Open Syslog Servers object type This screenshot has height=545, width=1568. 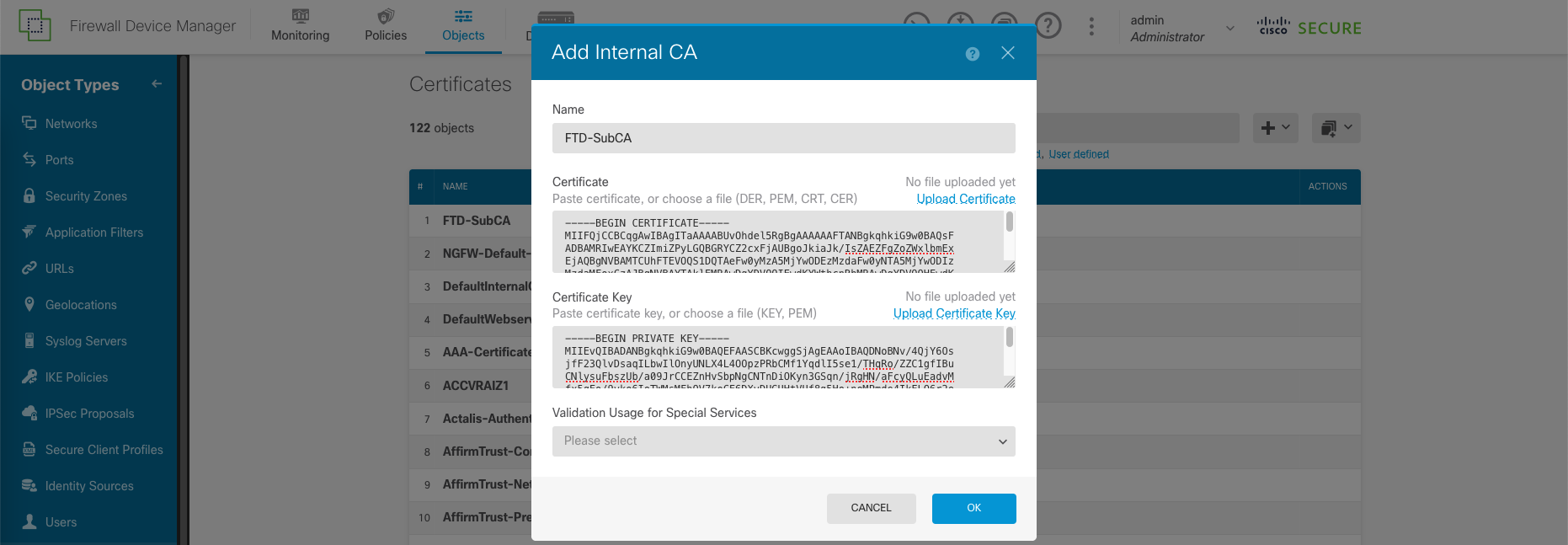pyautogui.click(x=86, y=341)
